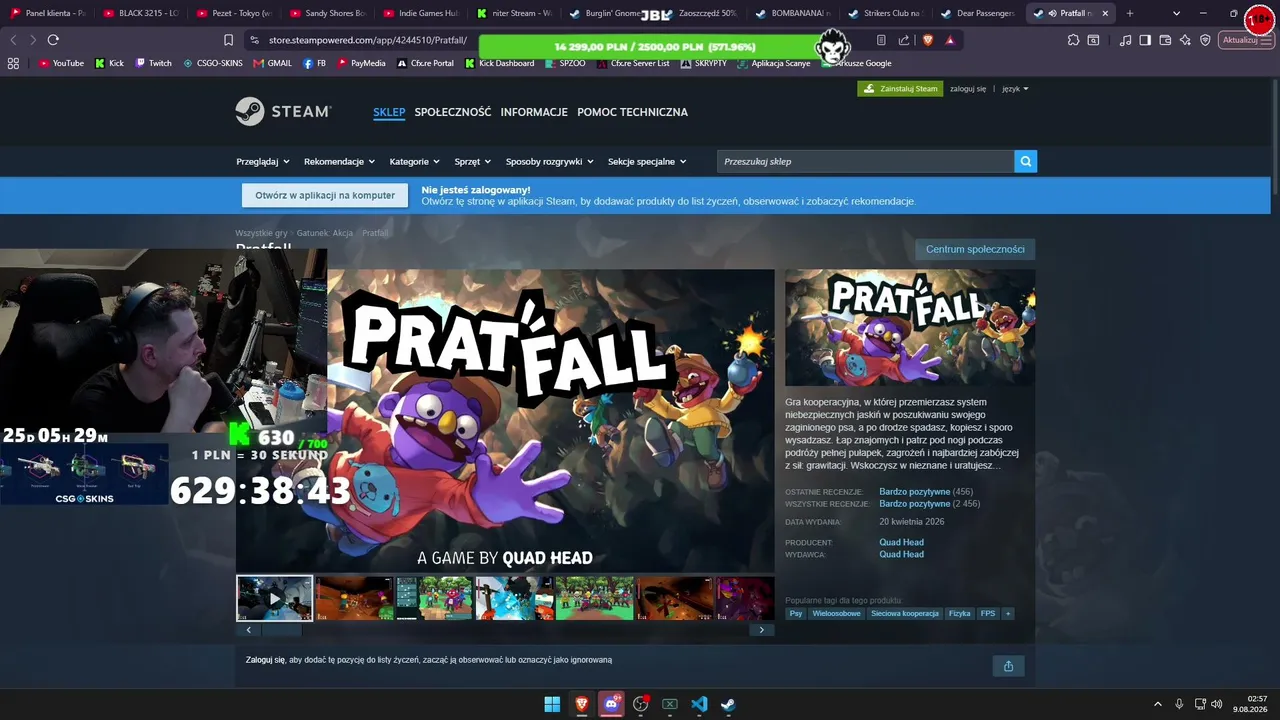Go back using the browser back arrow
Viewport: 1280px width, 720px height.
click(x=13, y=40)
